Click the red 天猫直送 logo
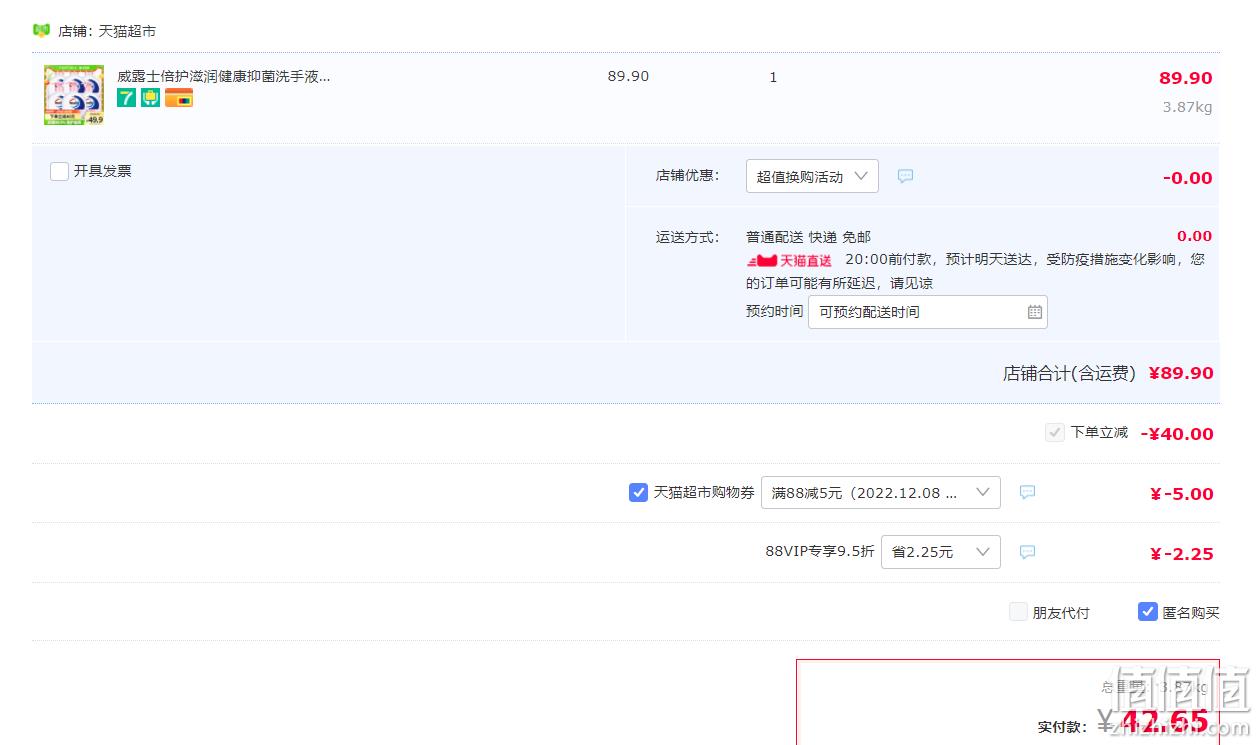 (x=789, y=260)
